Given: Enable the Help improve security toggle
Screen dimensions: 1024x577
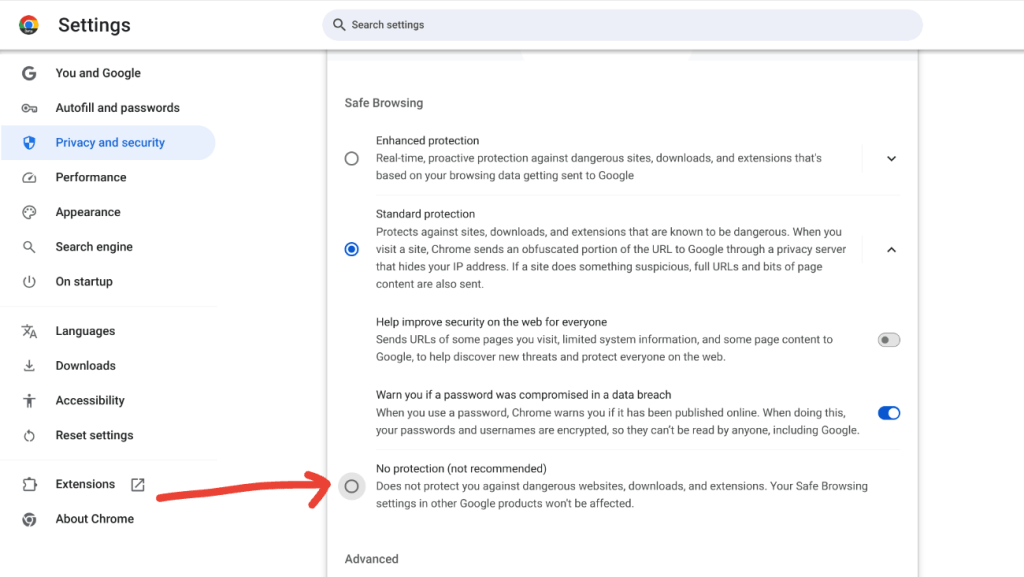Looking at the screenshot, I should coord(888,339).
